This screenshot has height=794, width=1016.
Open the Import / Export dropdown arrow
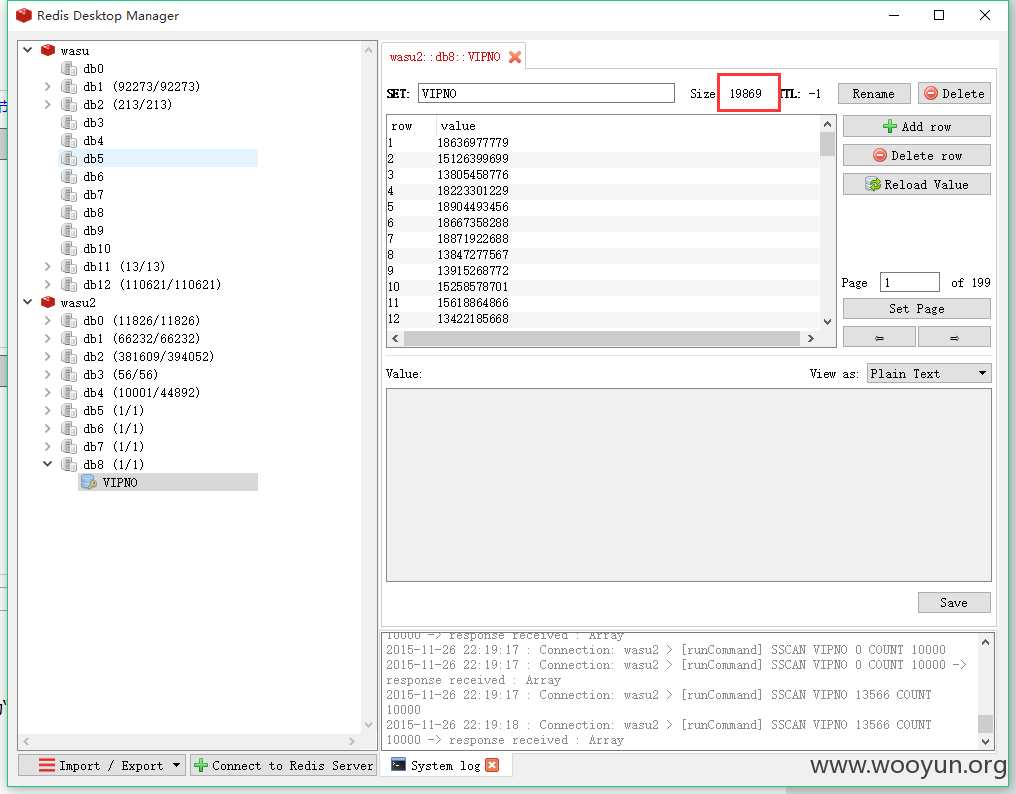pos(176,765)
